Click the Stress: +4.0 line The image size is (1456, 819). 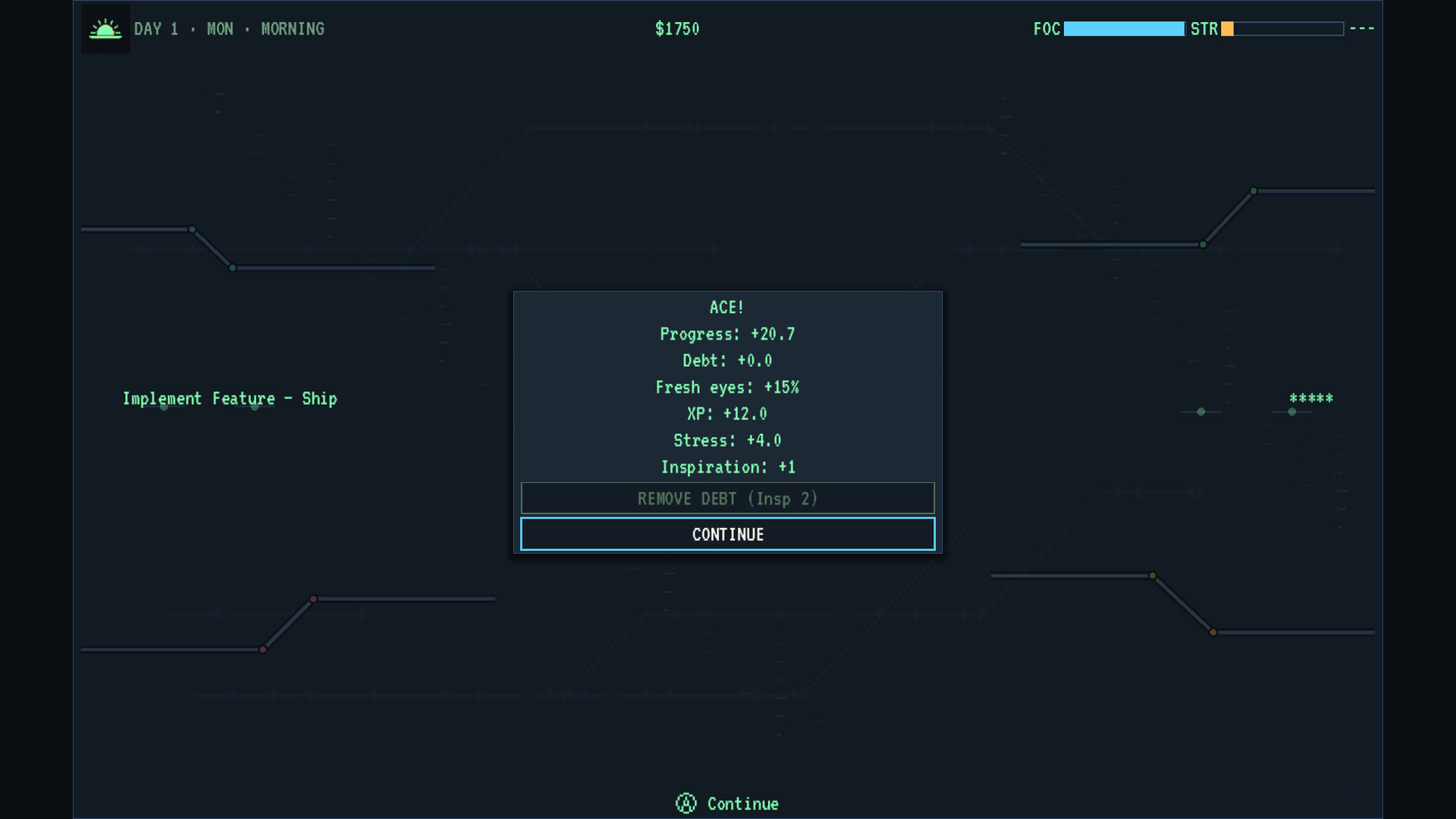(x=727, y=440)
